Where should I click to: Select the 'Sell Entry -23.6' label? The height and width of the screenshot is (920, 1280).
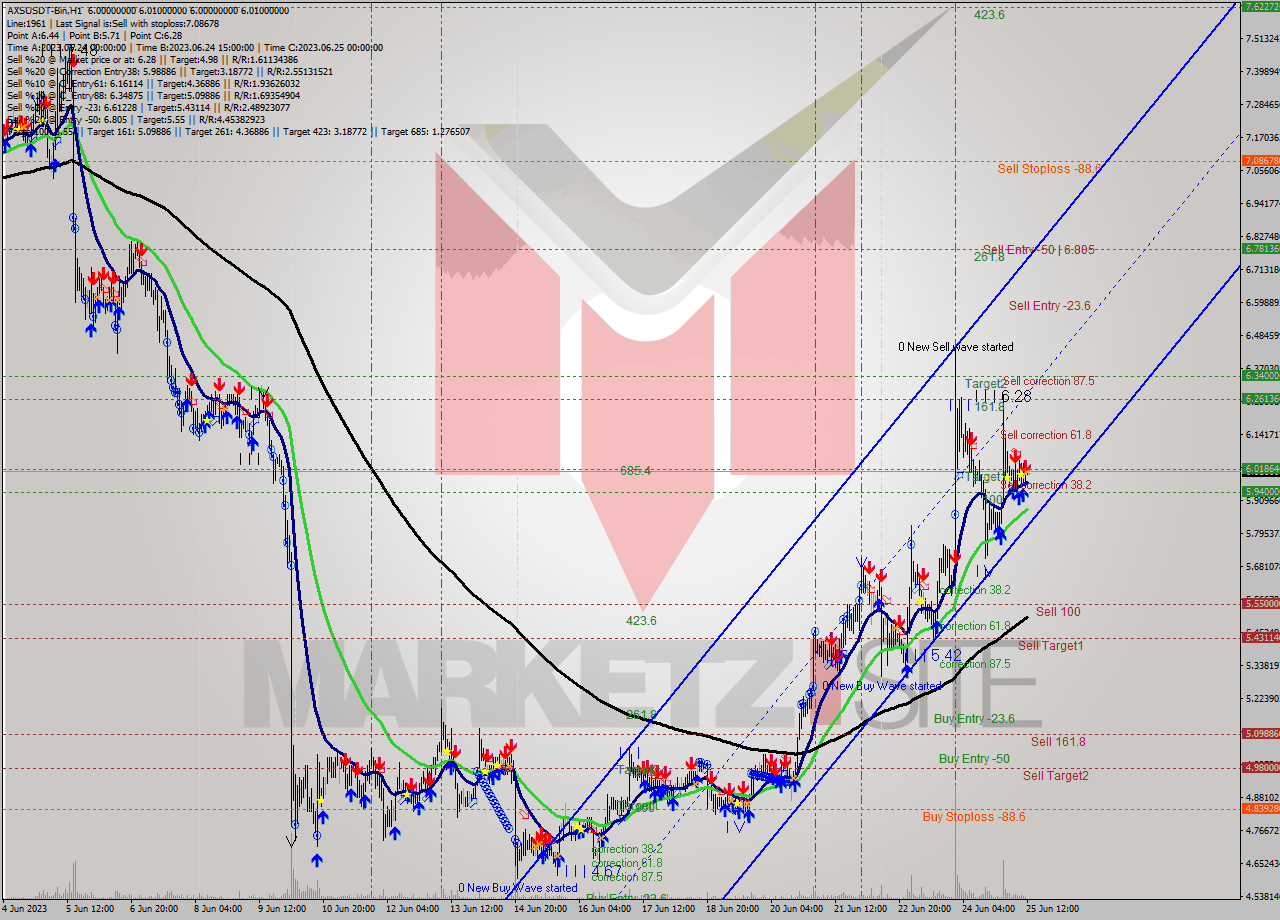(x=1049, y=306)
